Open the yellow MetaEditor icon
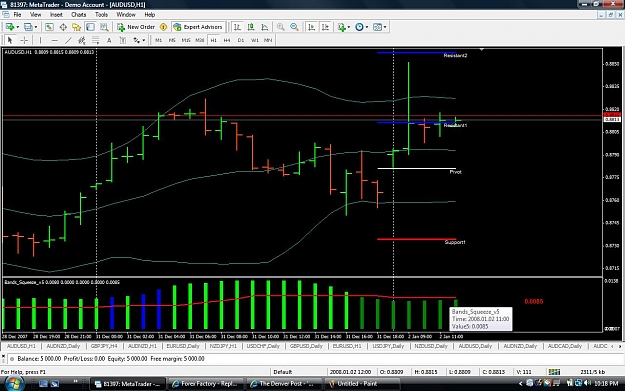This screenshot has height=391, width=625. pyautogui.click(x=163, y=27)
